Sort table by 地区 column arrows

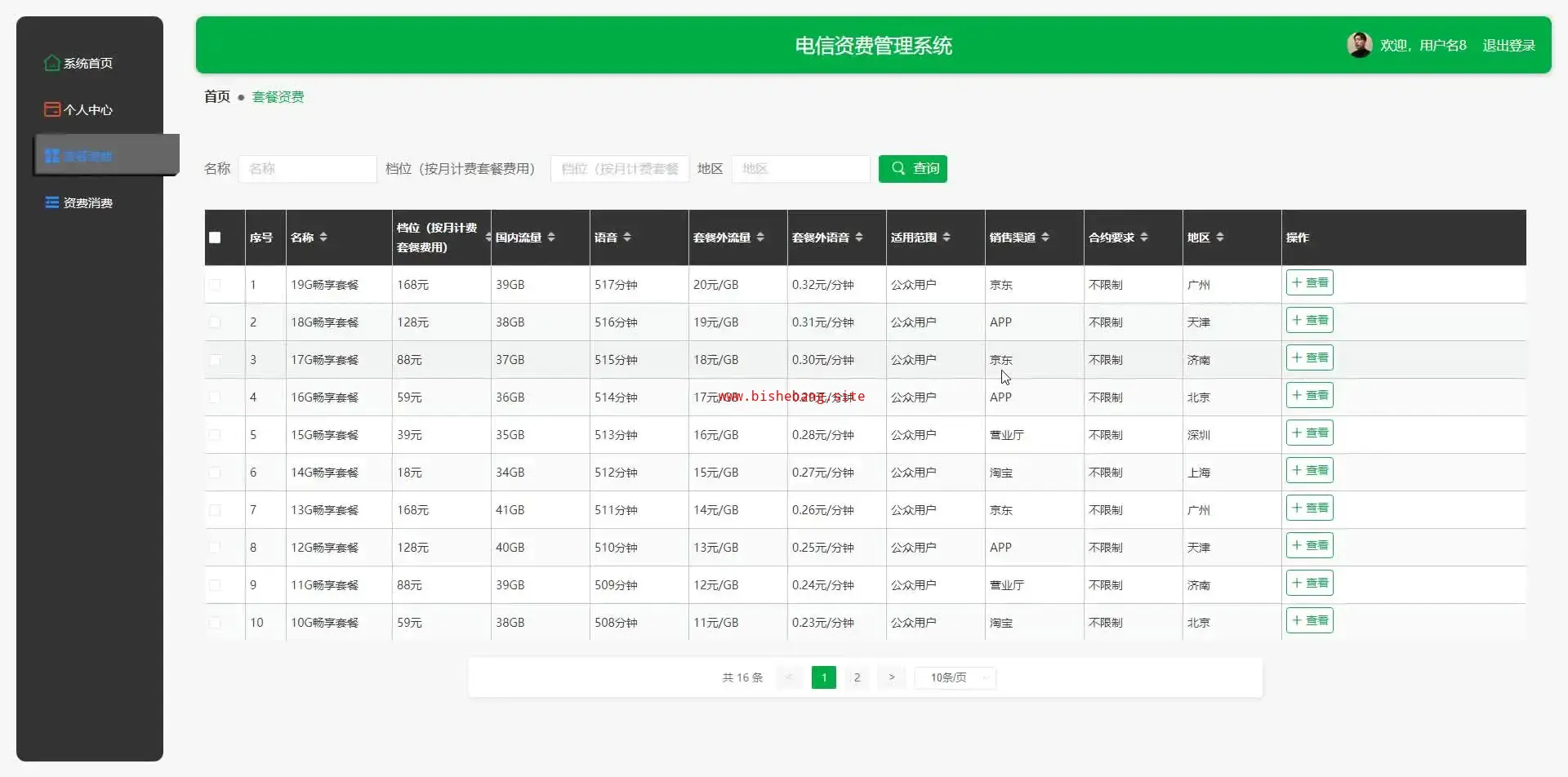[1220, 238]
